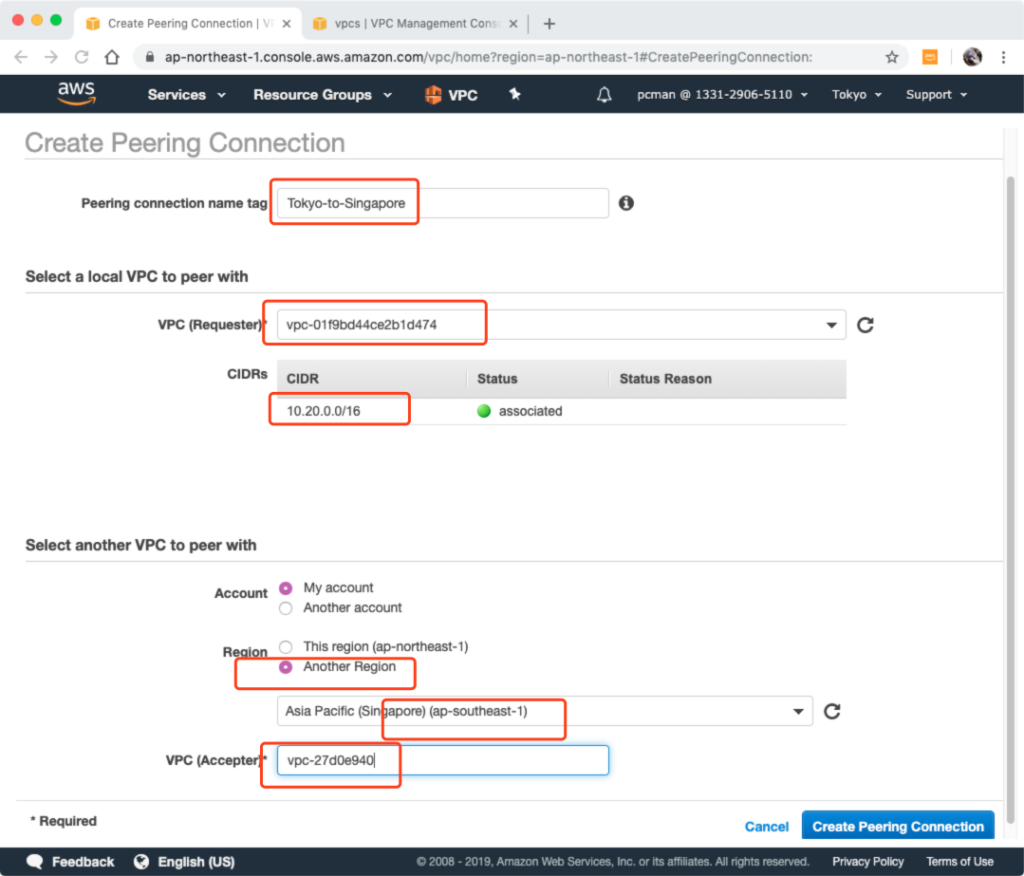The image size is (1024, 876).
Task: Select the Another account radio button
Action: pyautogui.click(x=285, y=608)
